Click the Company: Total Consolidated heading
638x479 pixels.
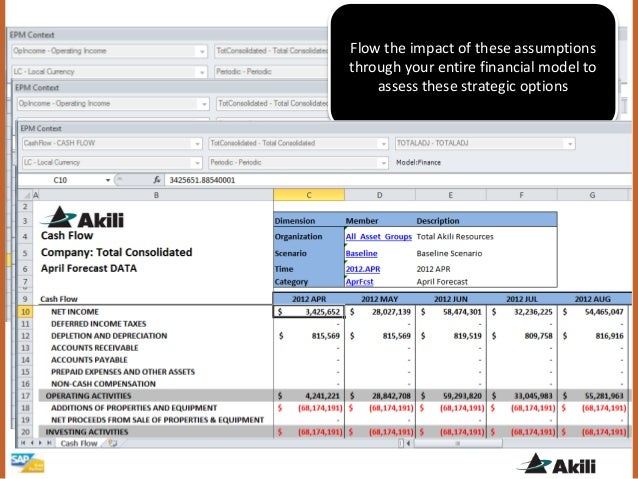coord(116,252)
